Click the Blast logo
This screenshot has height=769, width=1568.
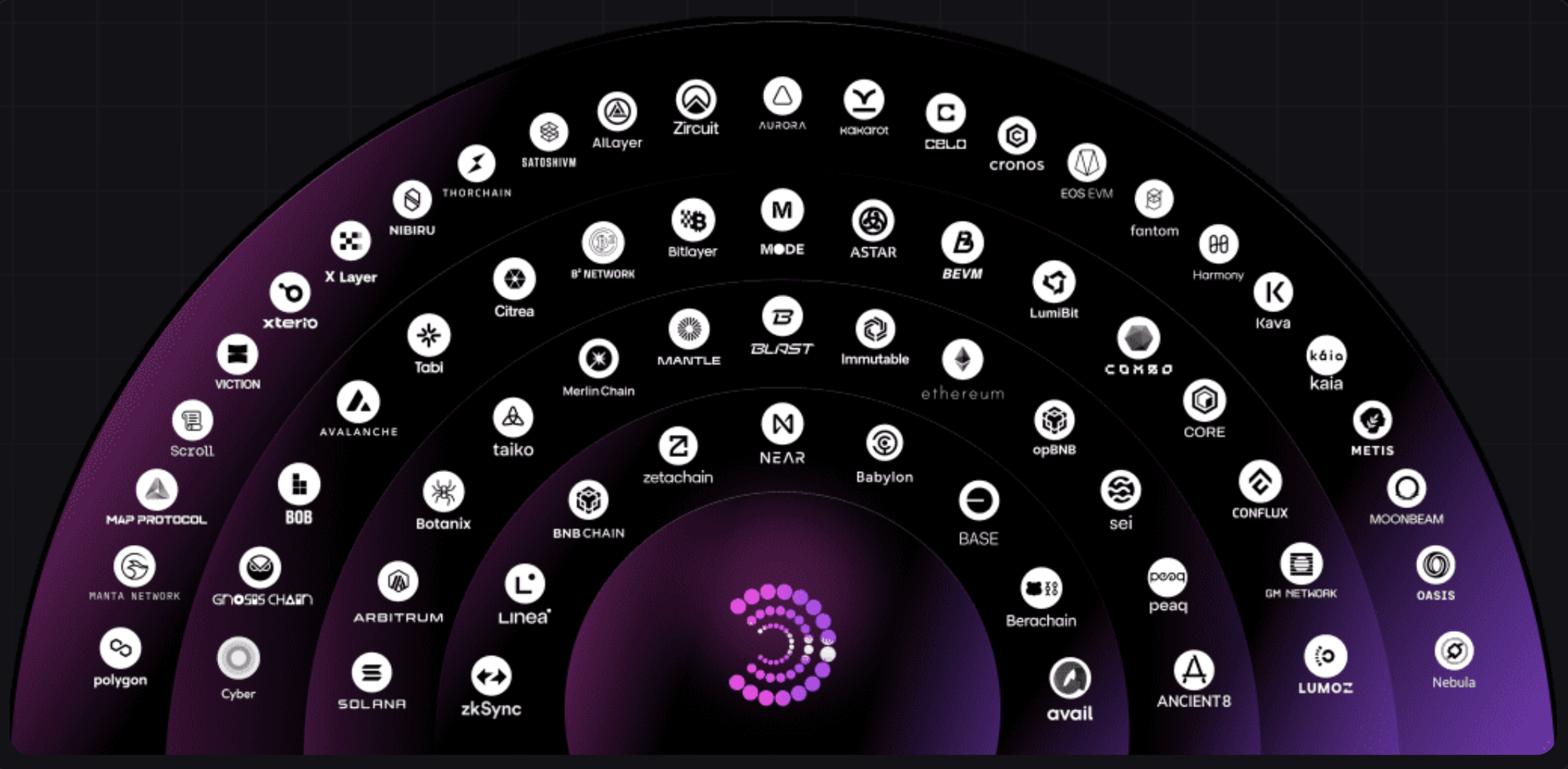[x=782, y=316]
